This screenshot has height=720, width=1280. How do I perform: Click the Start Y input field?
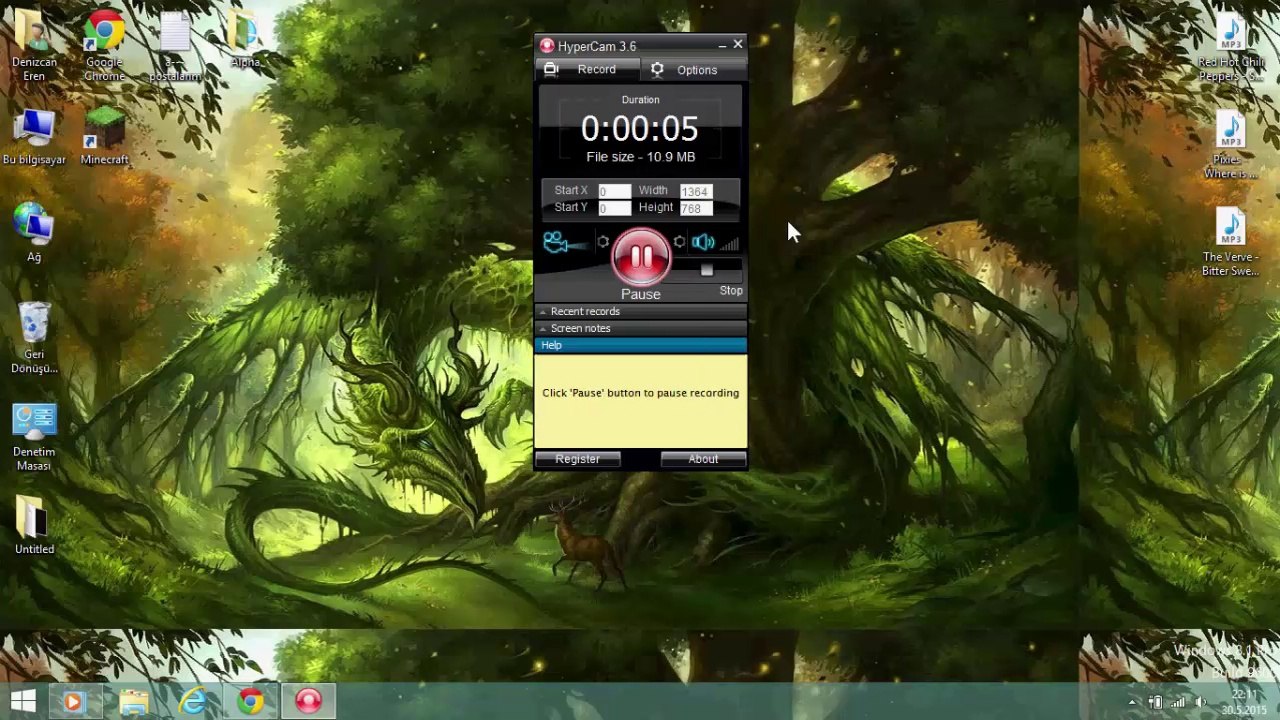point(614,208)
